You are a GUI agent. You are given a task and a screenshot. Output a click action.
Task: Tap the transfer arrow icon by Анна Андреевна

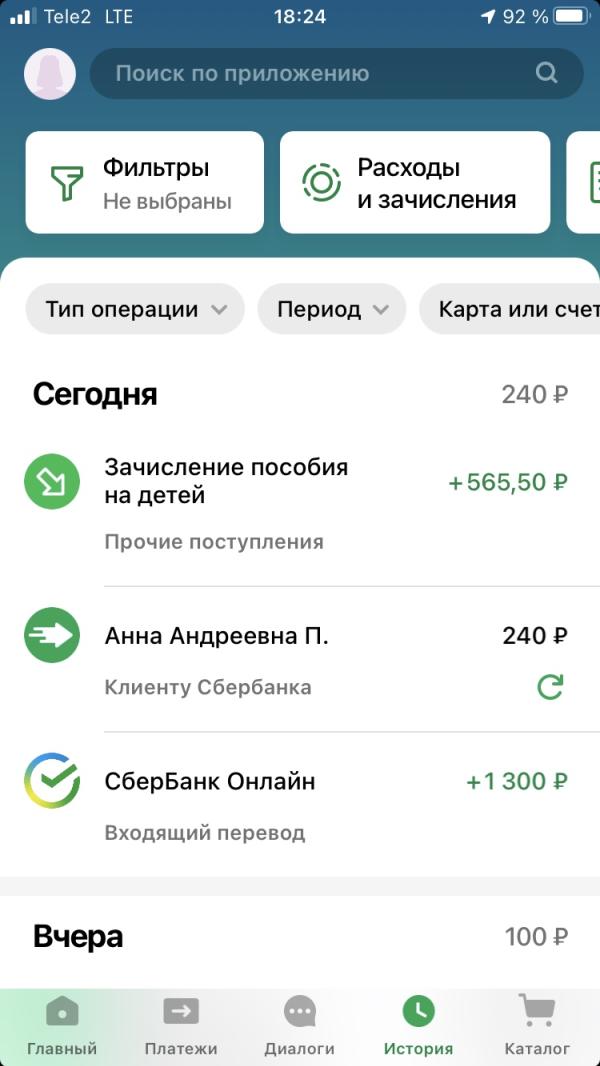[52, 635]
